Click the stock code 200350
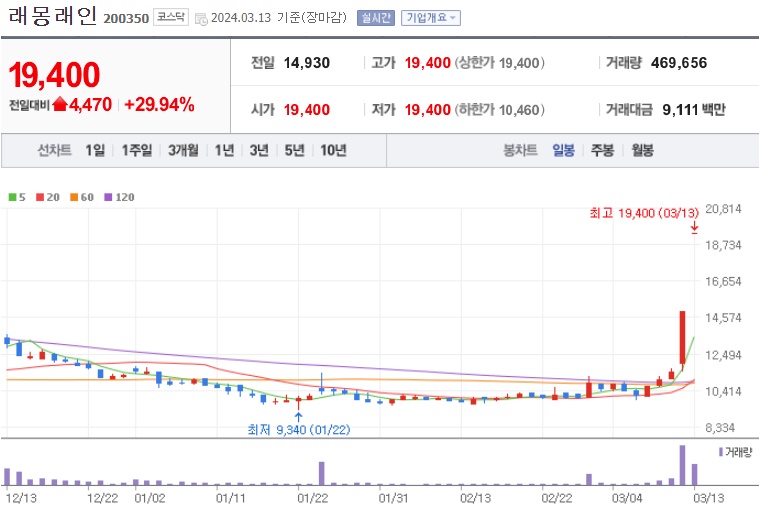The image size is (759, 509). [126, 19]
